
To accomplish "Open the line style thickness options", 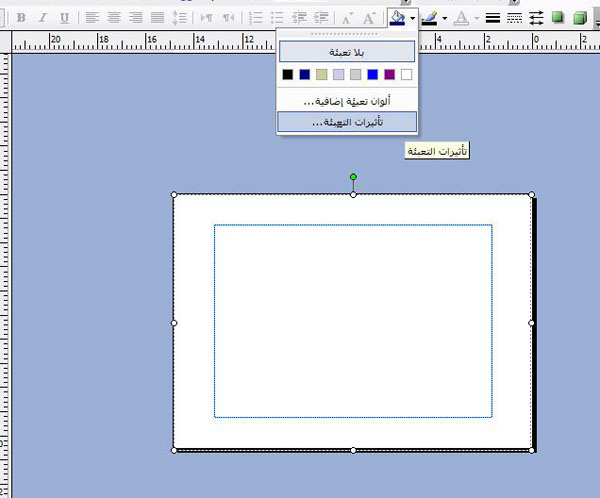I will (491, 18).
